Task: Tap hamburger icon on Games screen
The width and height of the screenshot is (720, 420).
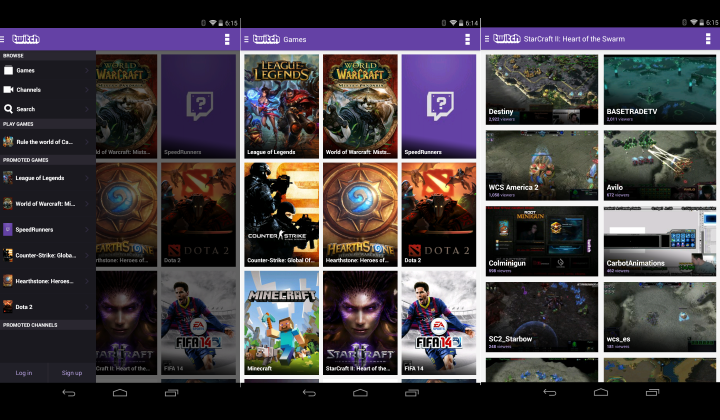Action: point(246,39)
